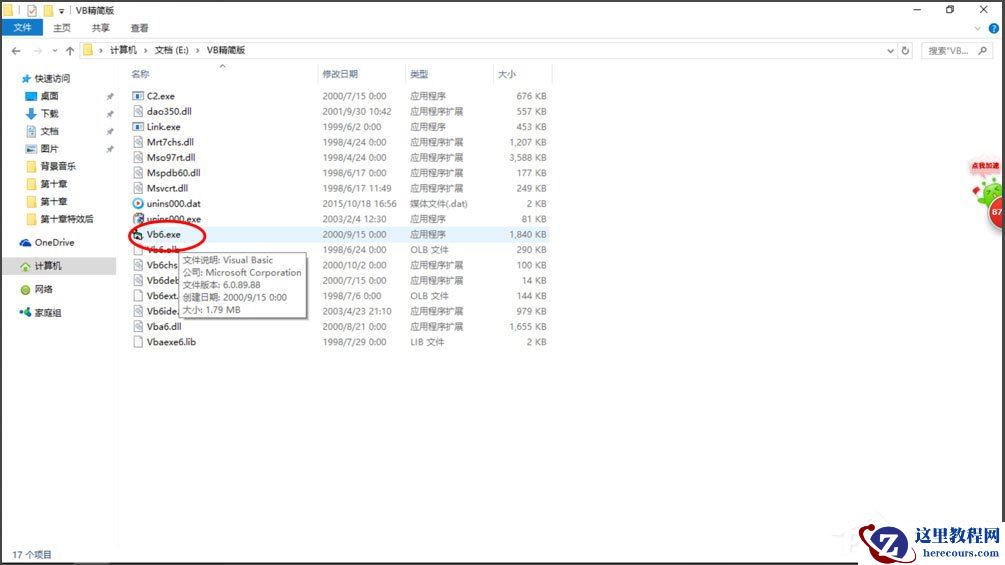This screenshot has width=1005, height=565.
Task: Click 计算机 in the address breadcrumb
Action: pyautogui.click(x=123, y=50)
